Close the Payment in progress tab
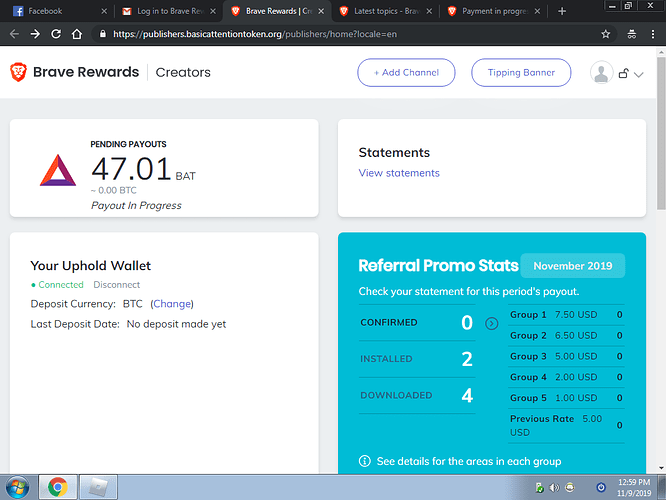 537,11
